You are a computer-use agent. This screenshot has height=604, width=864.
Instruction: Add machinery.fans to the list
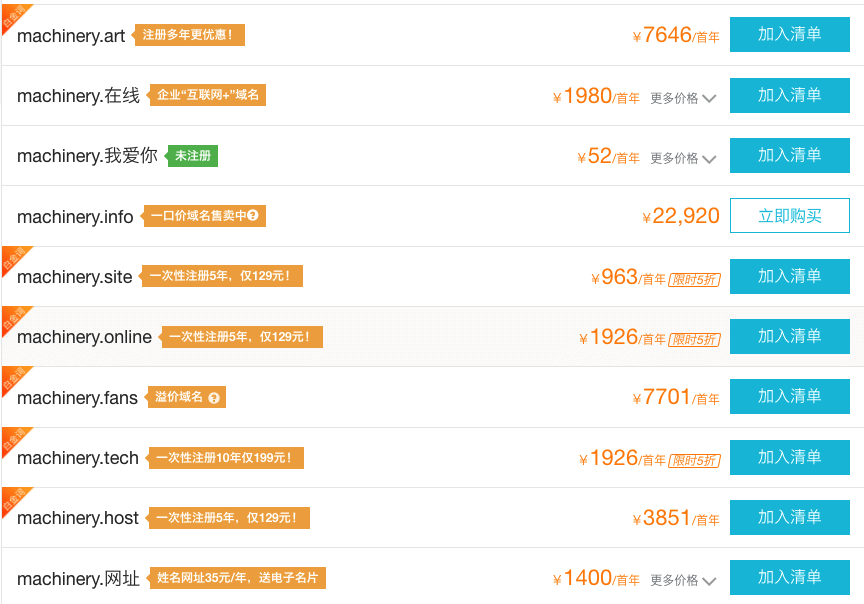point(790,396)
